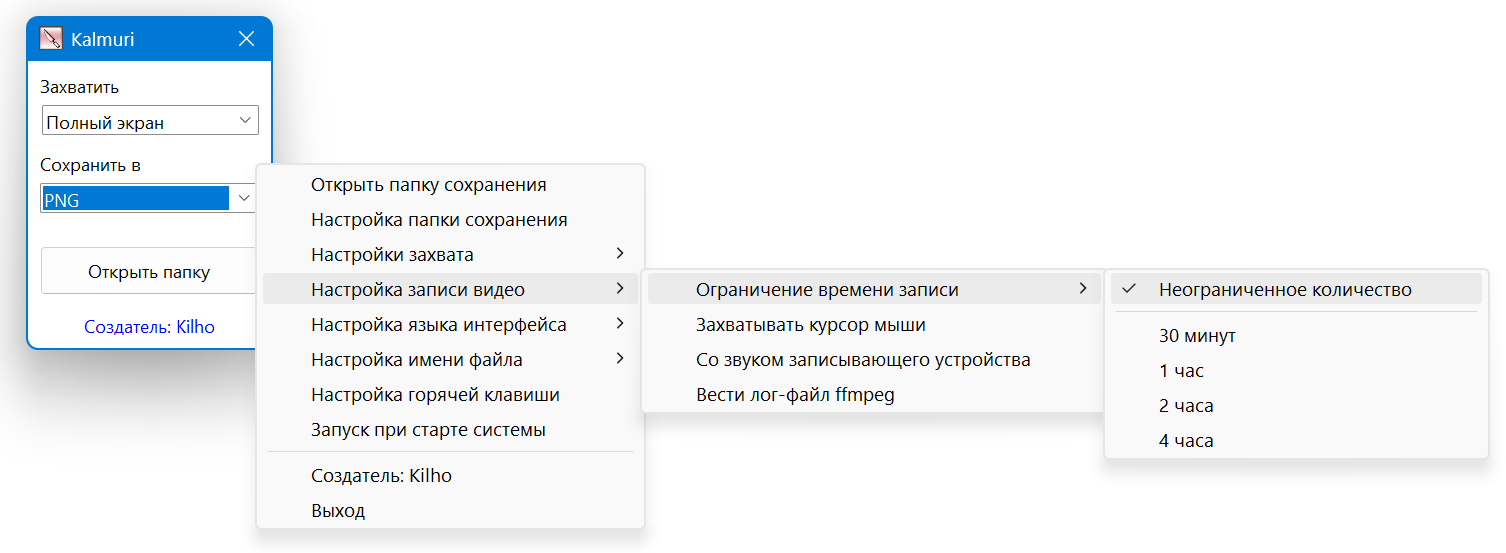The width and height of the screenshot is (1506, 553).
Task: Open the Захватить capture mode dropdown
Action: [x=150, y=122]
